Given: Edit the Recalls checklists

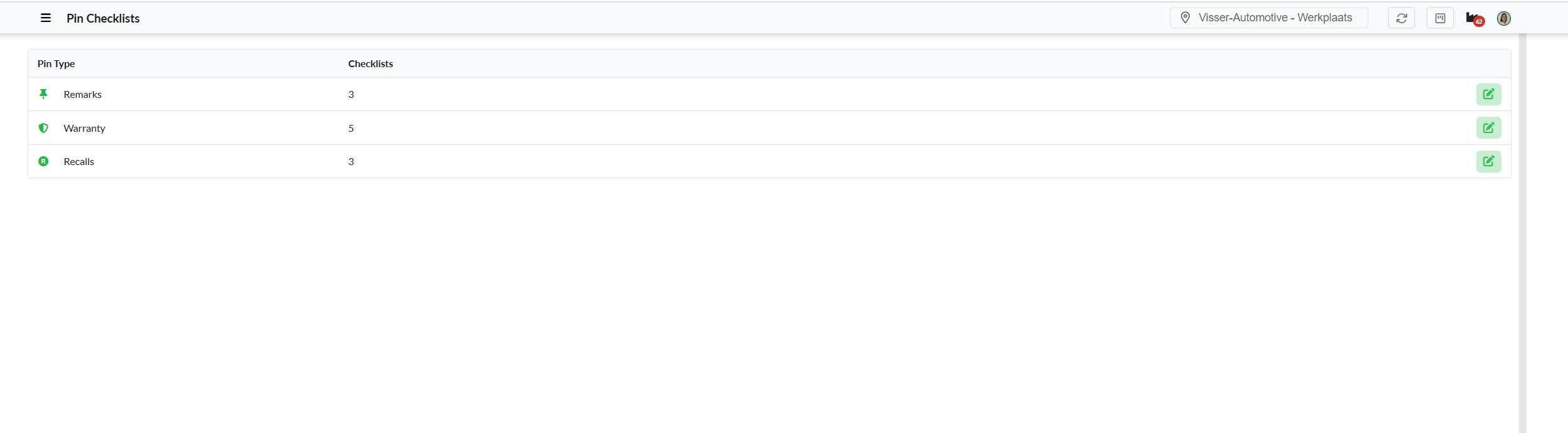Looking at the screenshot, I should 1488,161.
